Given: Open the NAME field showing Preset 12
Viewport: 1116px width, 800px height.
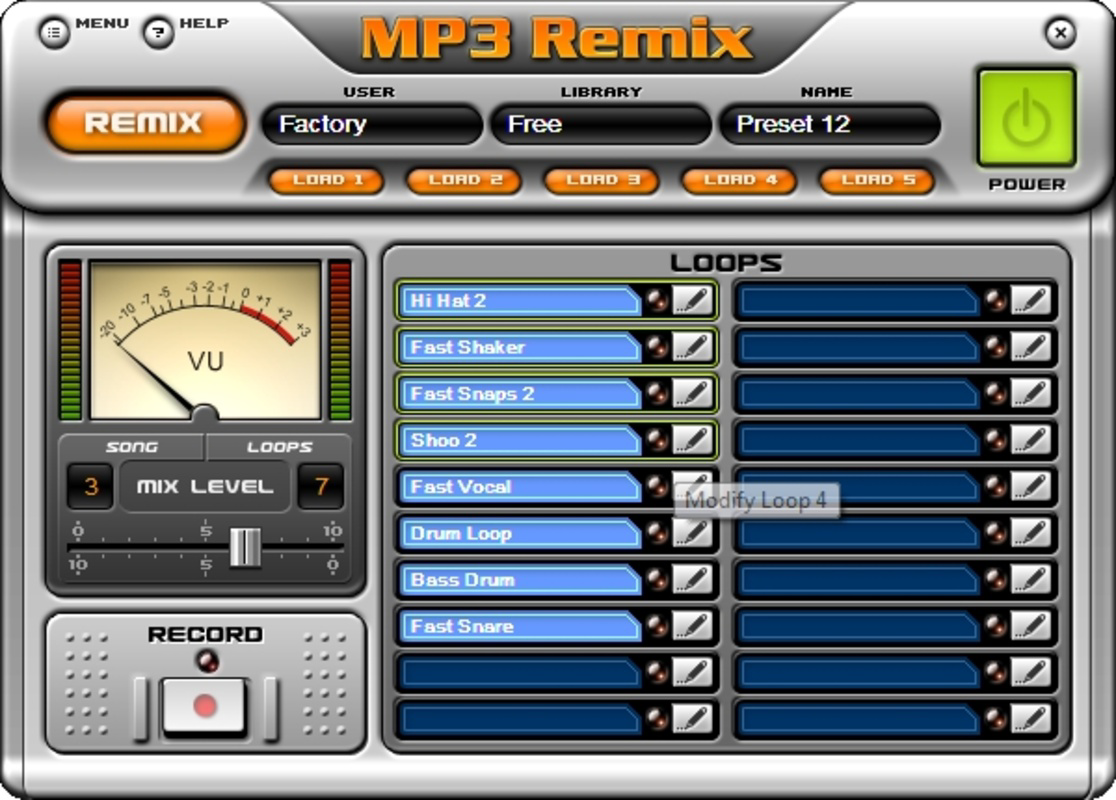Looking at the screenshot, I should click(x=830, y=124).
